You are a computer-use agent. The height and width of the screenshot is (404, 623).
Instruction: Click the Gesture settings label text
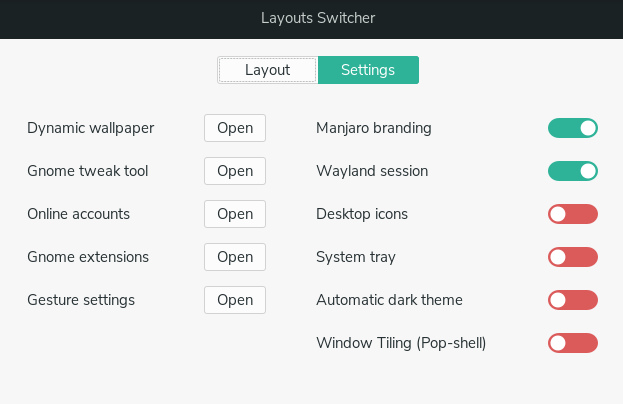coord(81,300)
